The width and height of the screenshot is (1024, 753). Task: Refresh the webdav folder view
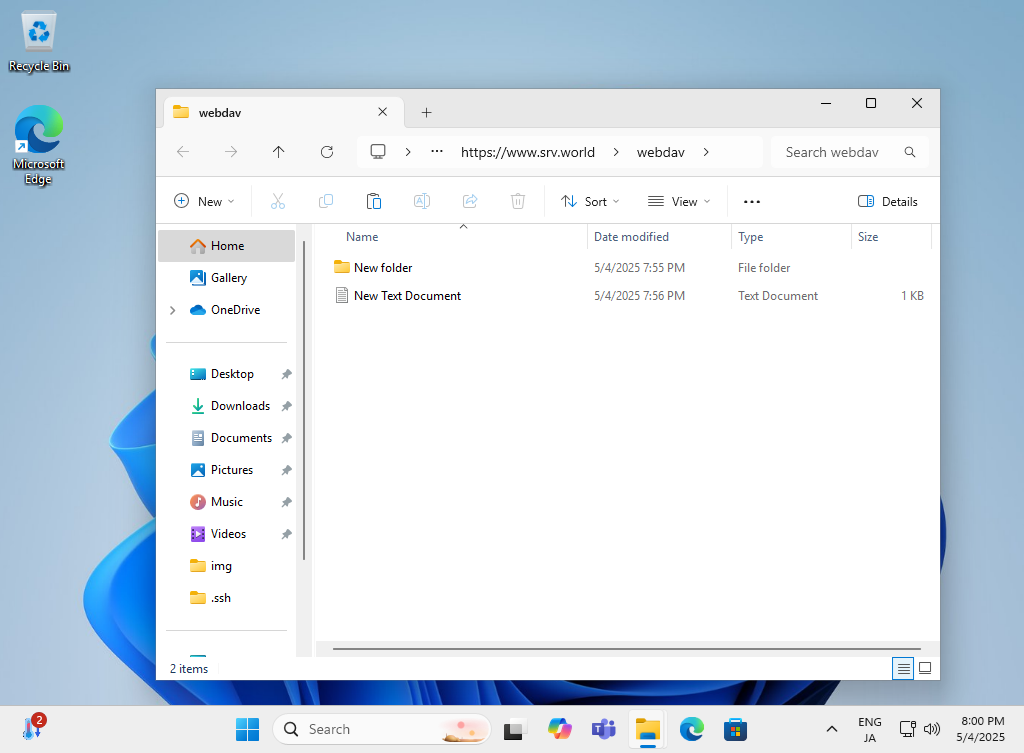tap(327, 152)
